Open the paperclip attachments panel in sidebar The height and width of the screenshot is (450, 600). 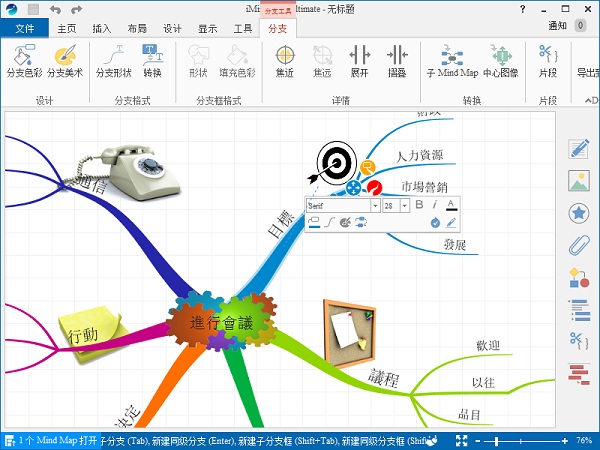(577, 244)
